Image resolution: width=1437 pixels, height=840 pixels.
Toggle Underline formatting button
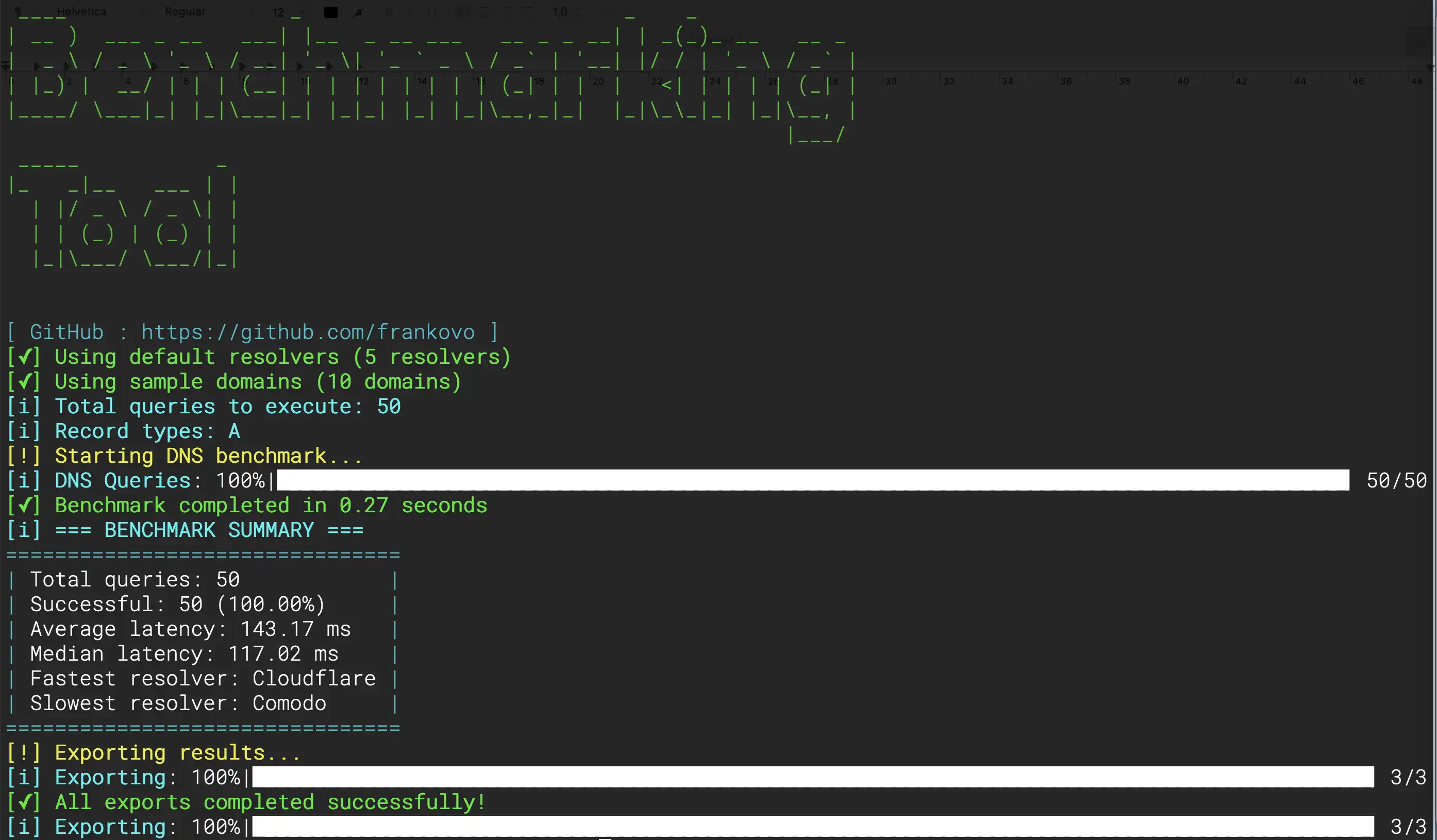[x=432, y=12]
